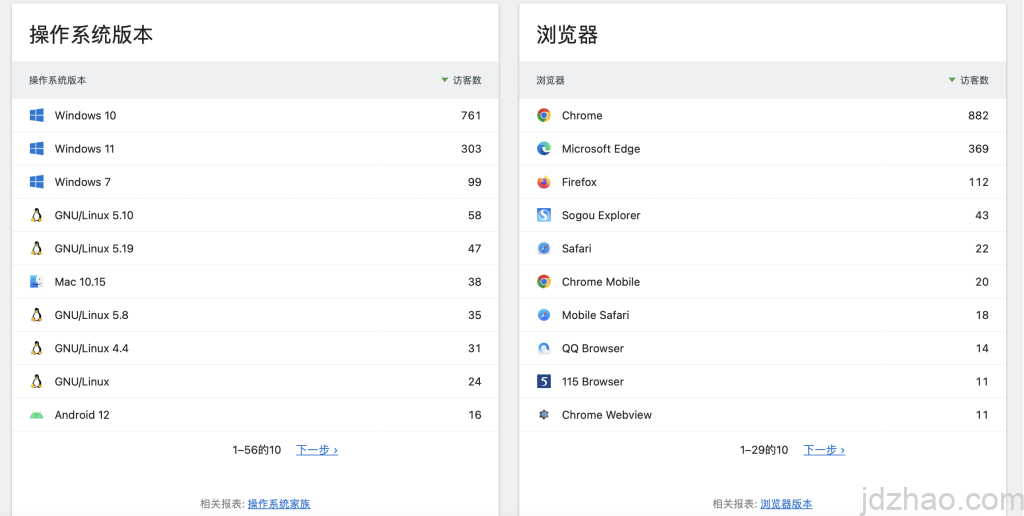This screenshot has height=516, width=1024.
Task: Open the 浏览器版本 related report
Action: (786, 504)
